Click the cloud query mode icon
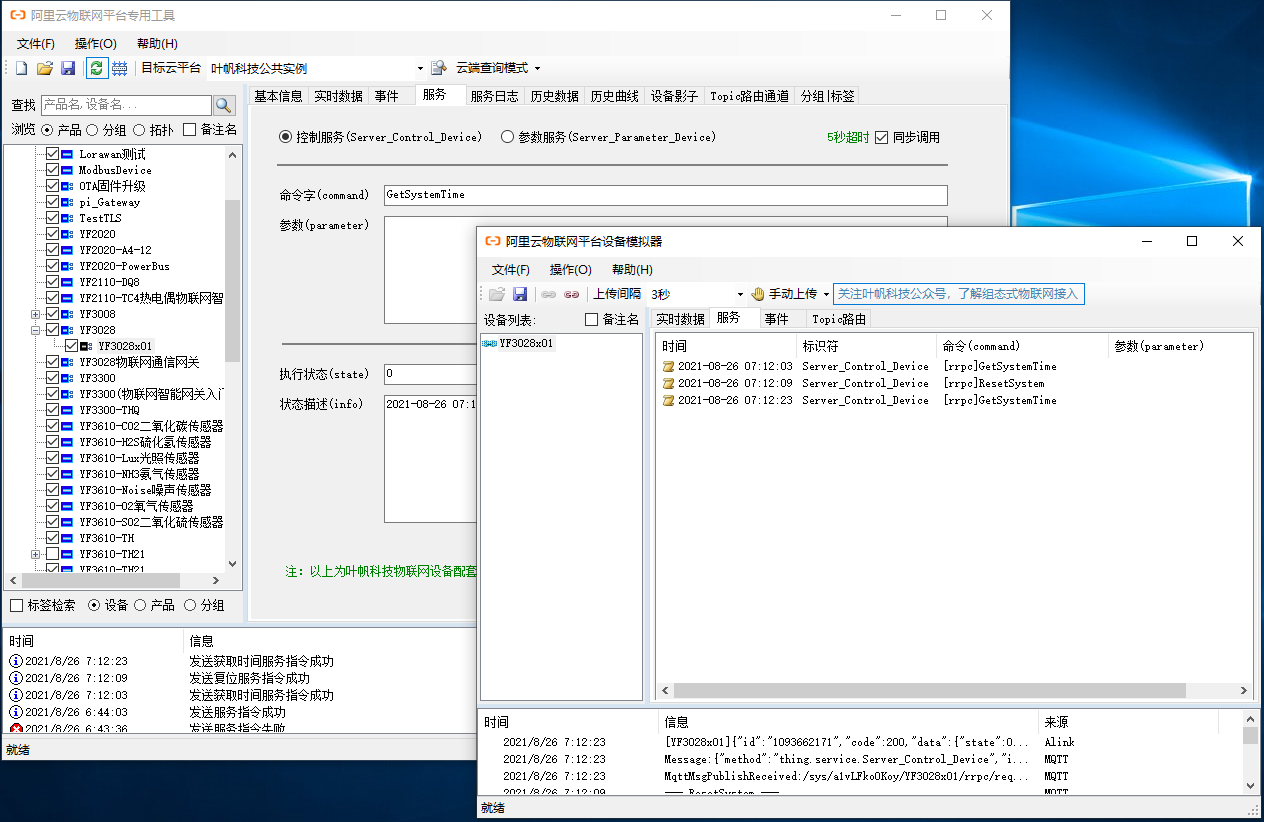This screenshot has width=1264, height=822. (438, 68)
